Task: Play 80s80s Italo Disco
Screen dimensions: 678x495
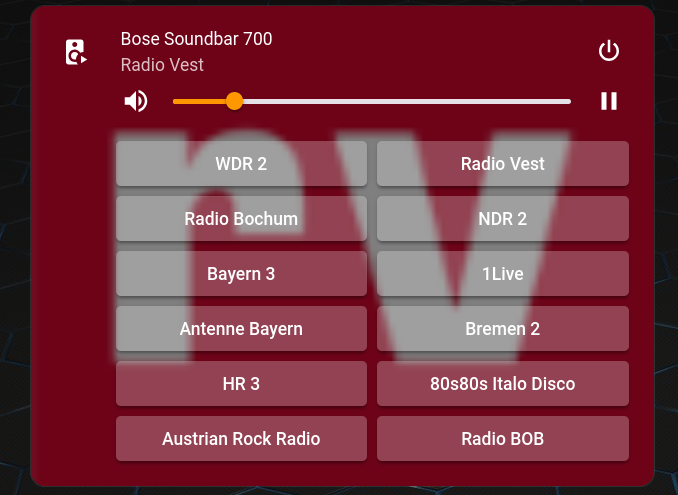Action: [503, 383]
